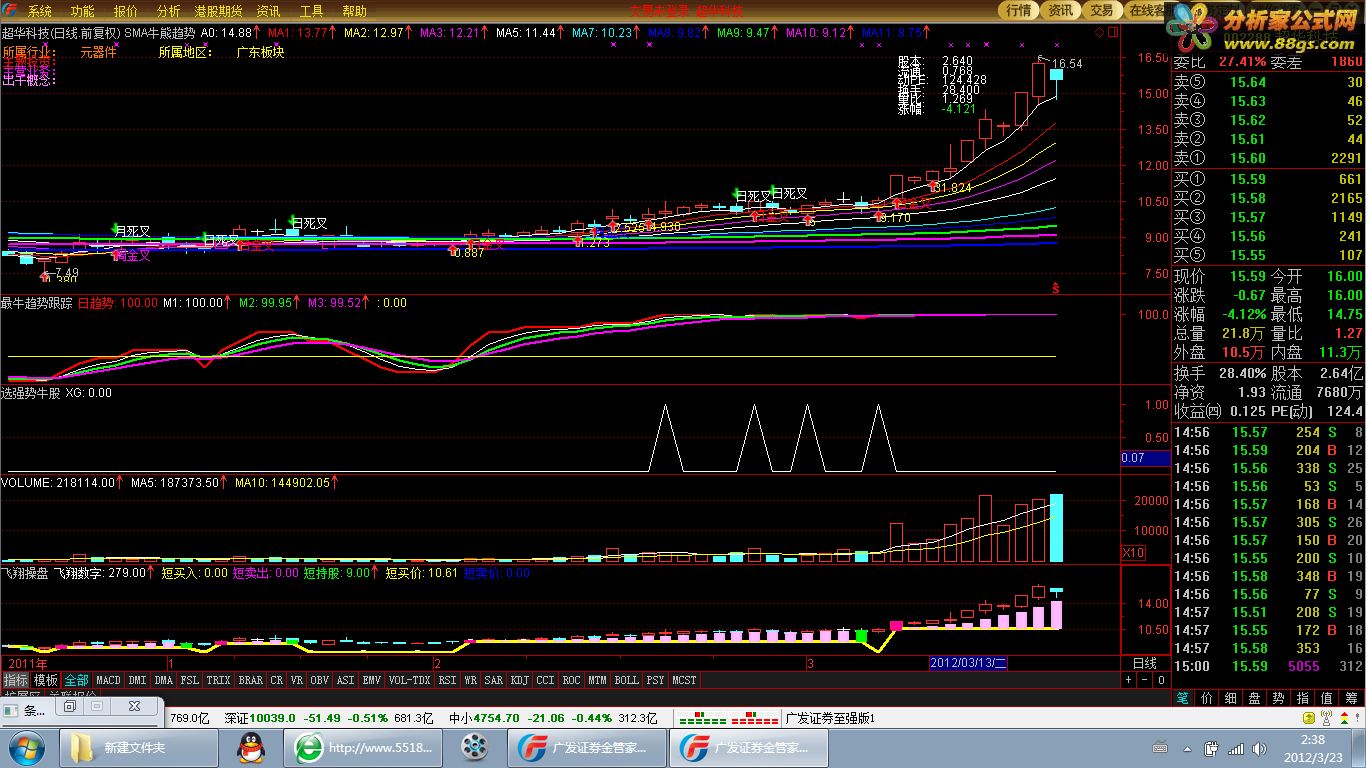The image size is (1366, 768).
Task: Select the 盘 tab in quote panel
Action: click(1255, 698)
